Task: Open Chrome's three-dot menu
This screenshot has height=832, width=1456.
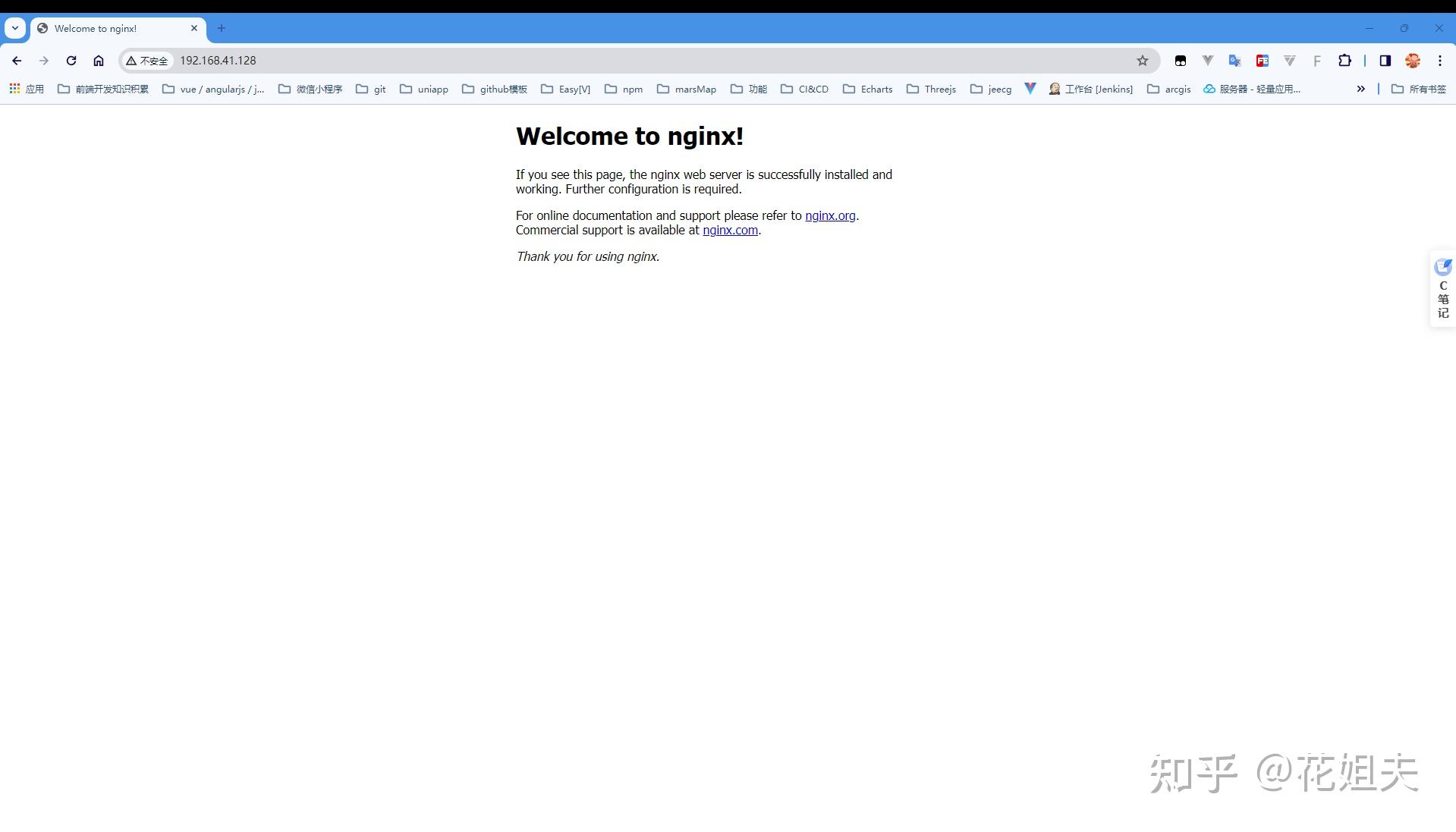Action: (x=1440, y=61)
